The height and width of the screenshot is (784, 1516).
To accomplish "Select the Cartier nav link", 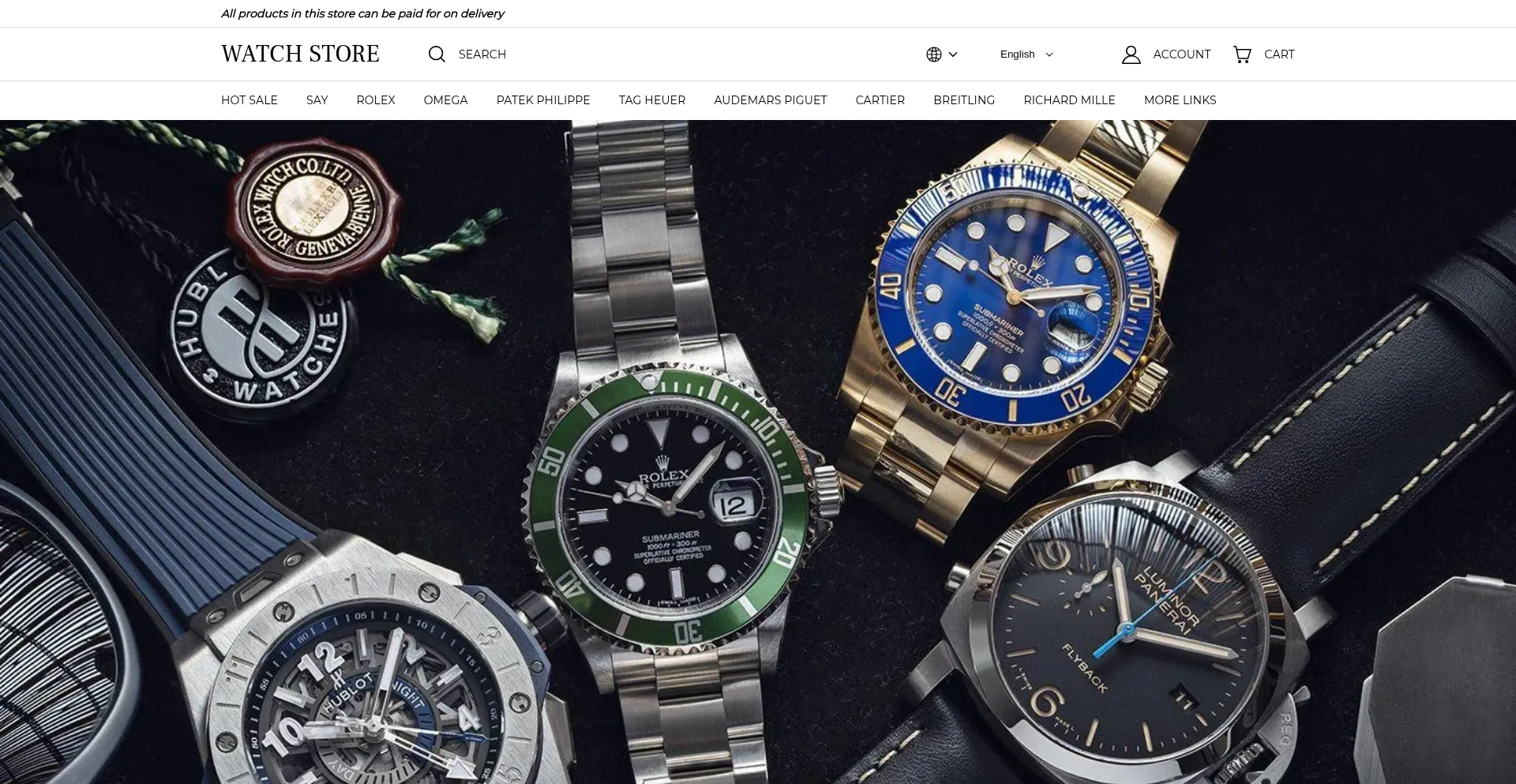I will tap(880, 100).
